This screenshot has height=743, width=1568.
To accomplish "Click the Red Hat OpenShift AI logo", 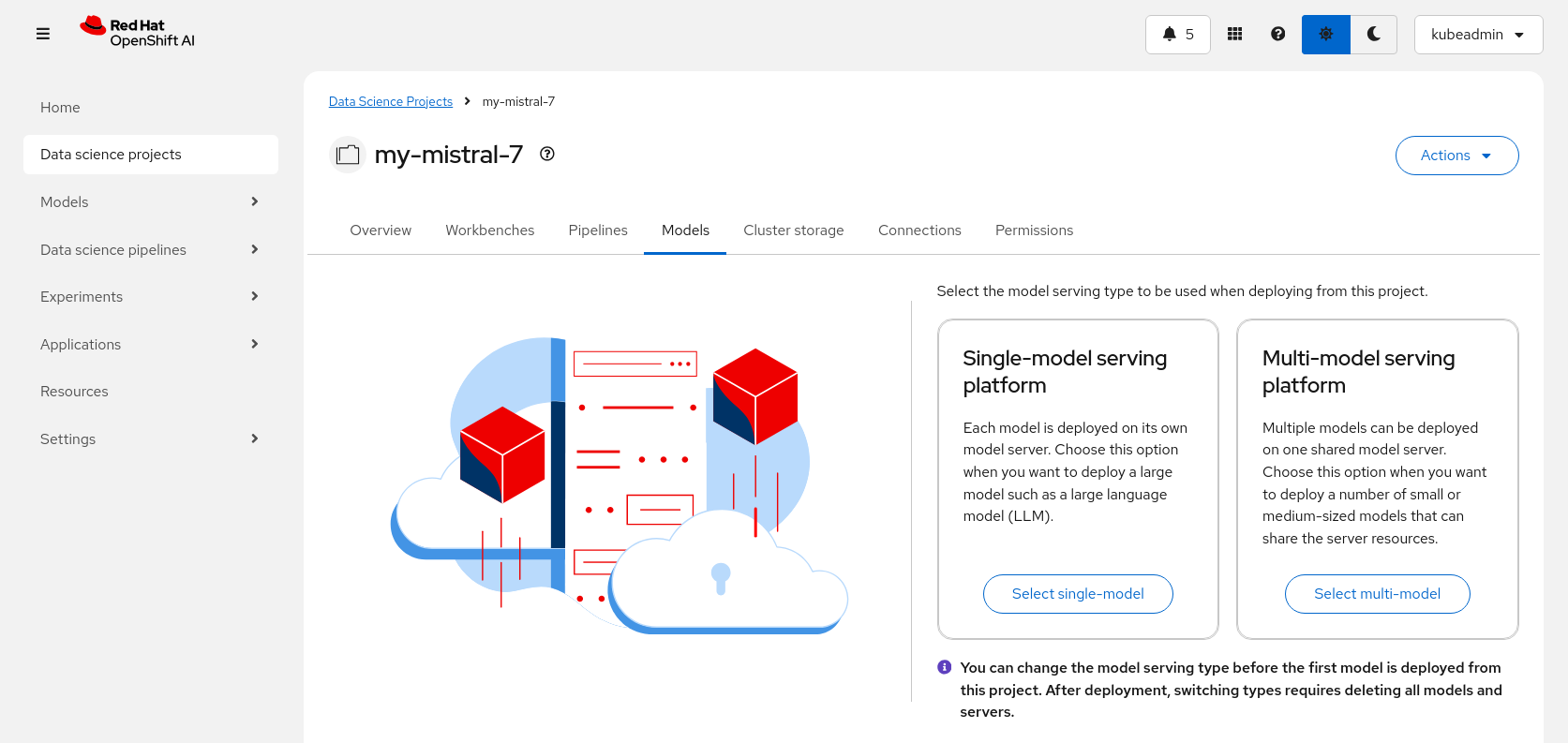I will coord(138,33).
